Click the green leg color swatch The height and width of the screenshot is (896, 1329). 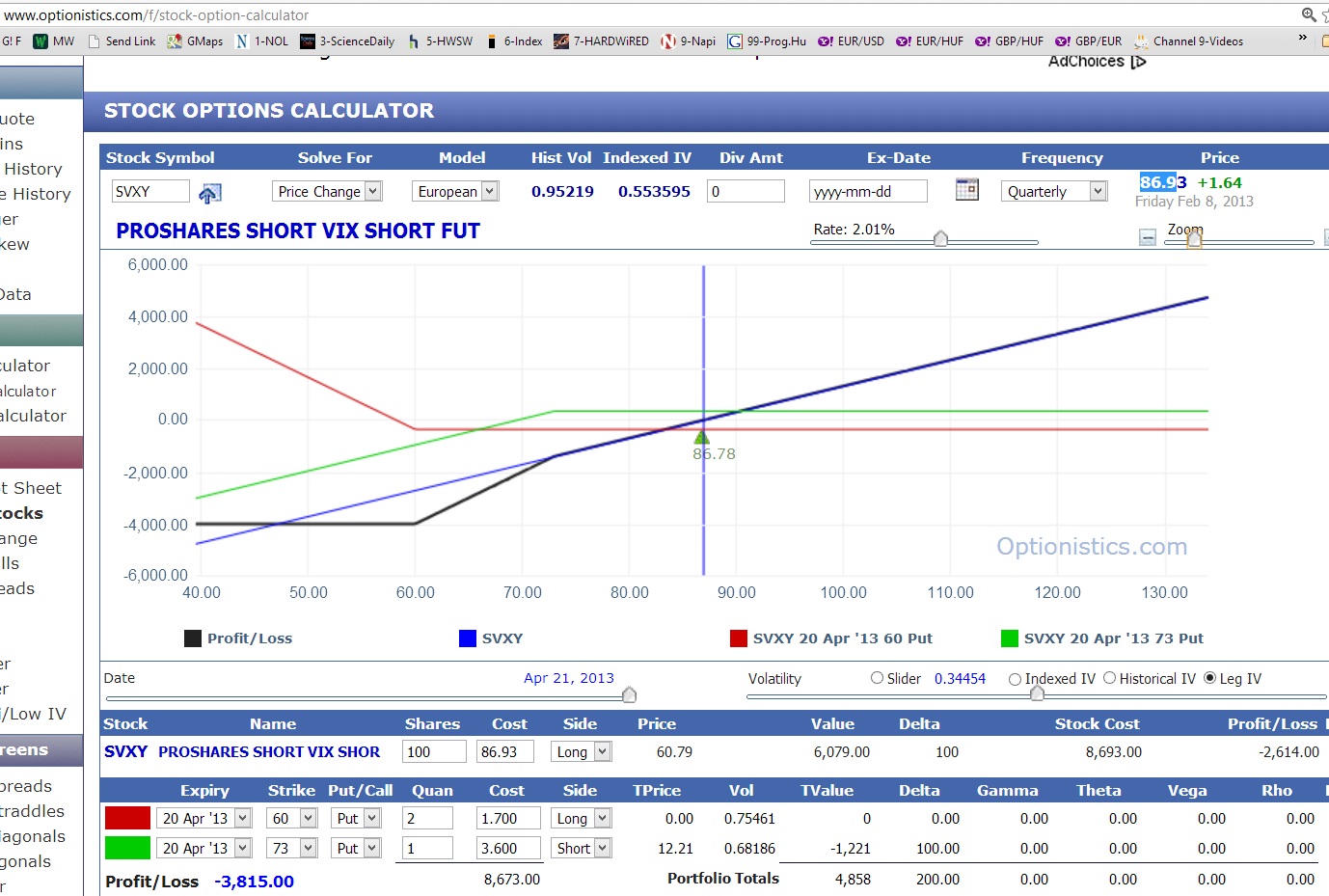(127, 848)
